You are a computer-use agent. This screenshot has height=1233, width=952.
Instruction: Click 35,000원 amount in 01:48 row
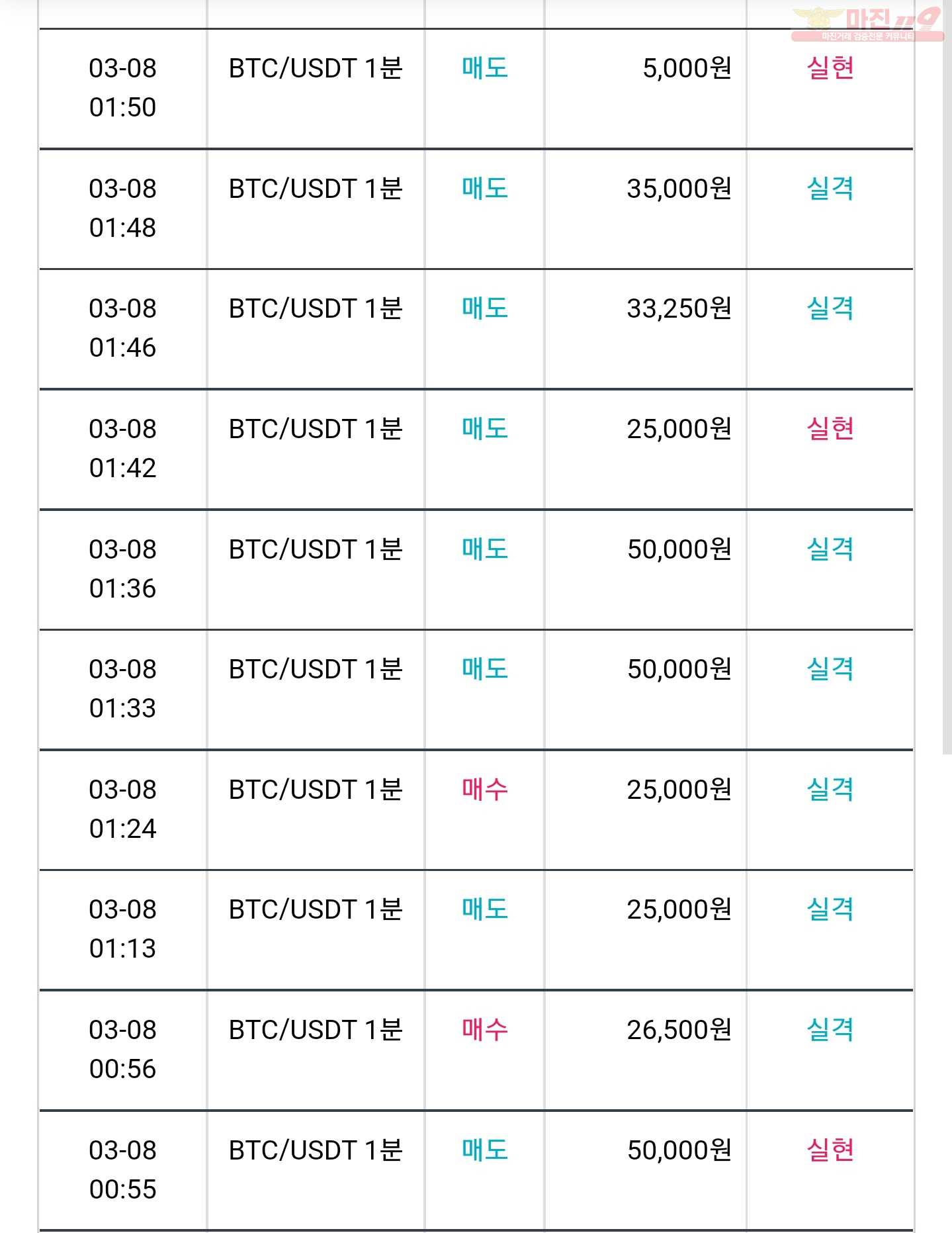click(679, 189)
